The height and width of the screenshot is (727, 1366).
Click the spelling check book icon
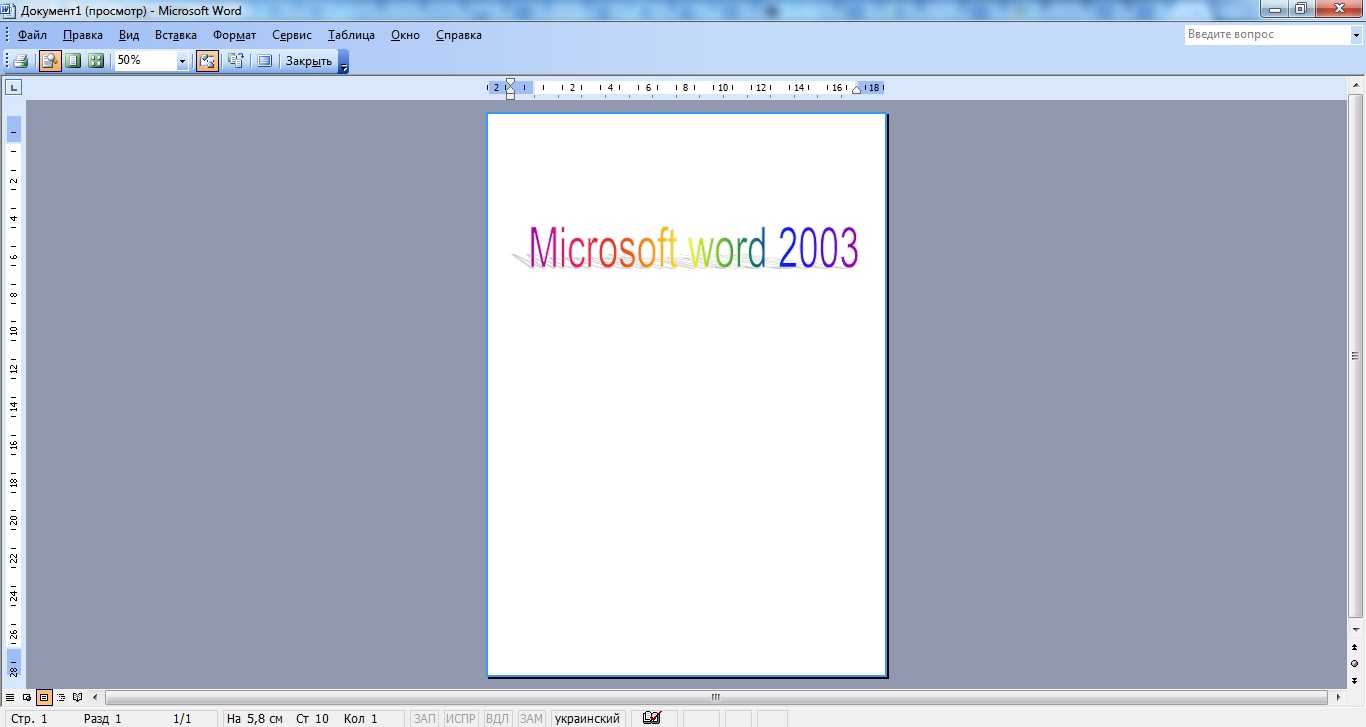point(652,718)
